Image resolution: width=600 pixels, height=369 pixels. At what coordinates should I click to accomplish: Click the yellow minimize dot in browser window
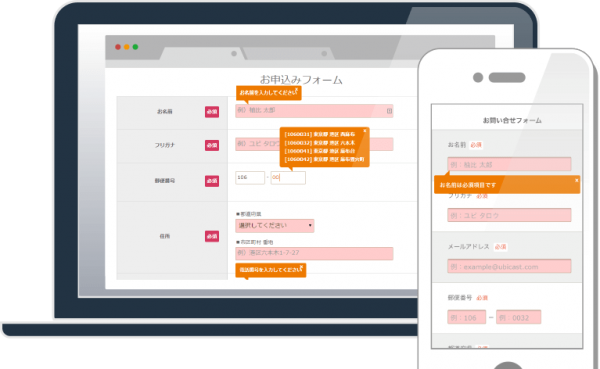[x=127, y=47]
